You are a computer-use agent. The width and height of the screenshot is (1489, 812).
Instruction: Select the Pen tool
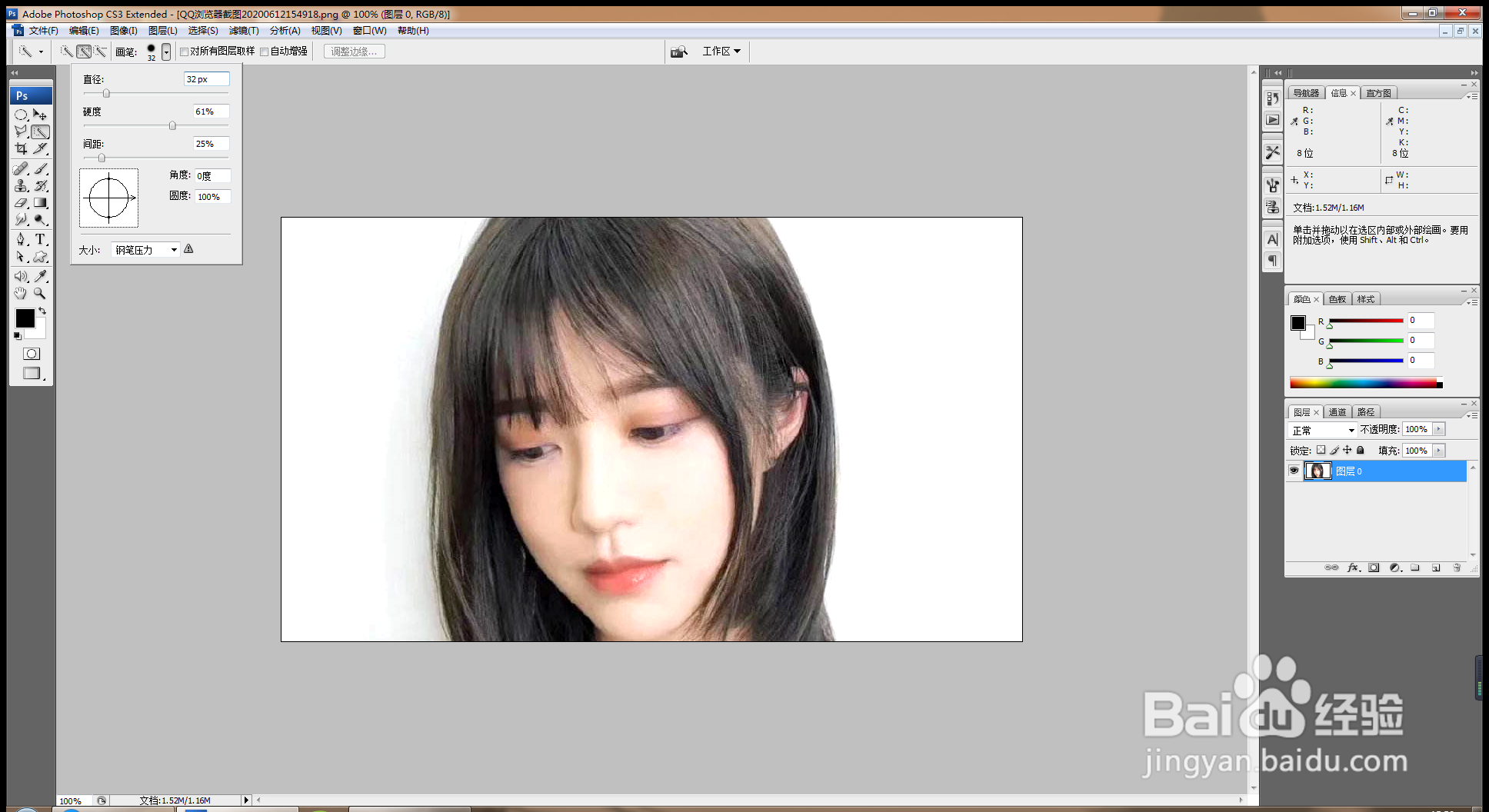click(22, 239)
